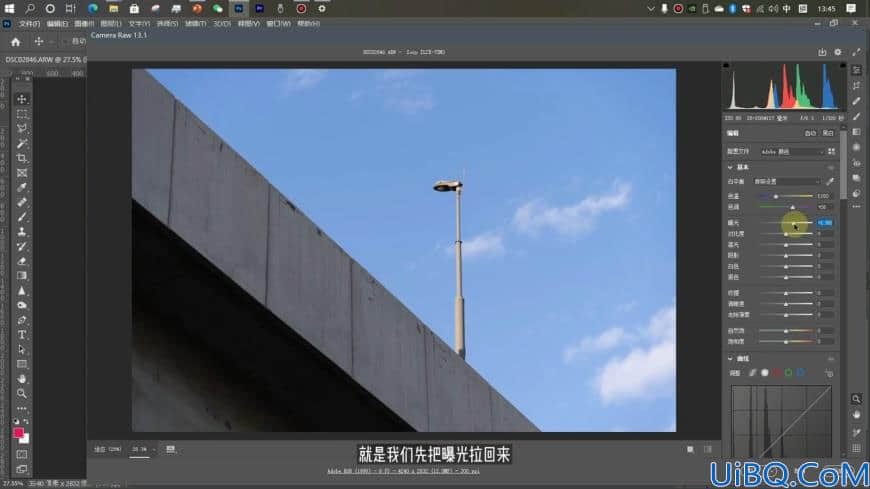Screen dimensions: 870x489
Task: Select the Rectangular Marquee tool
Action: coord(22,114)
